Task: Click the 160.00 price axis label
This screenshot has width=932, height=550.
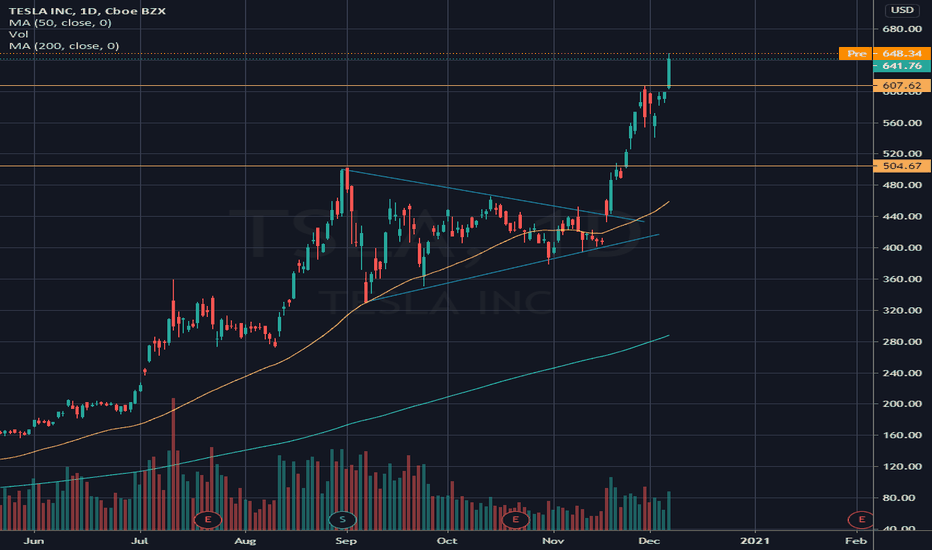Action: click(x=902, y=435)
